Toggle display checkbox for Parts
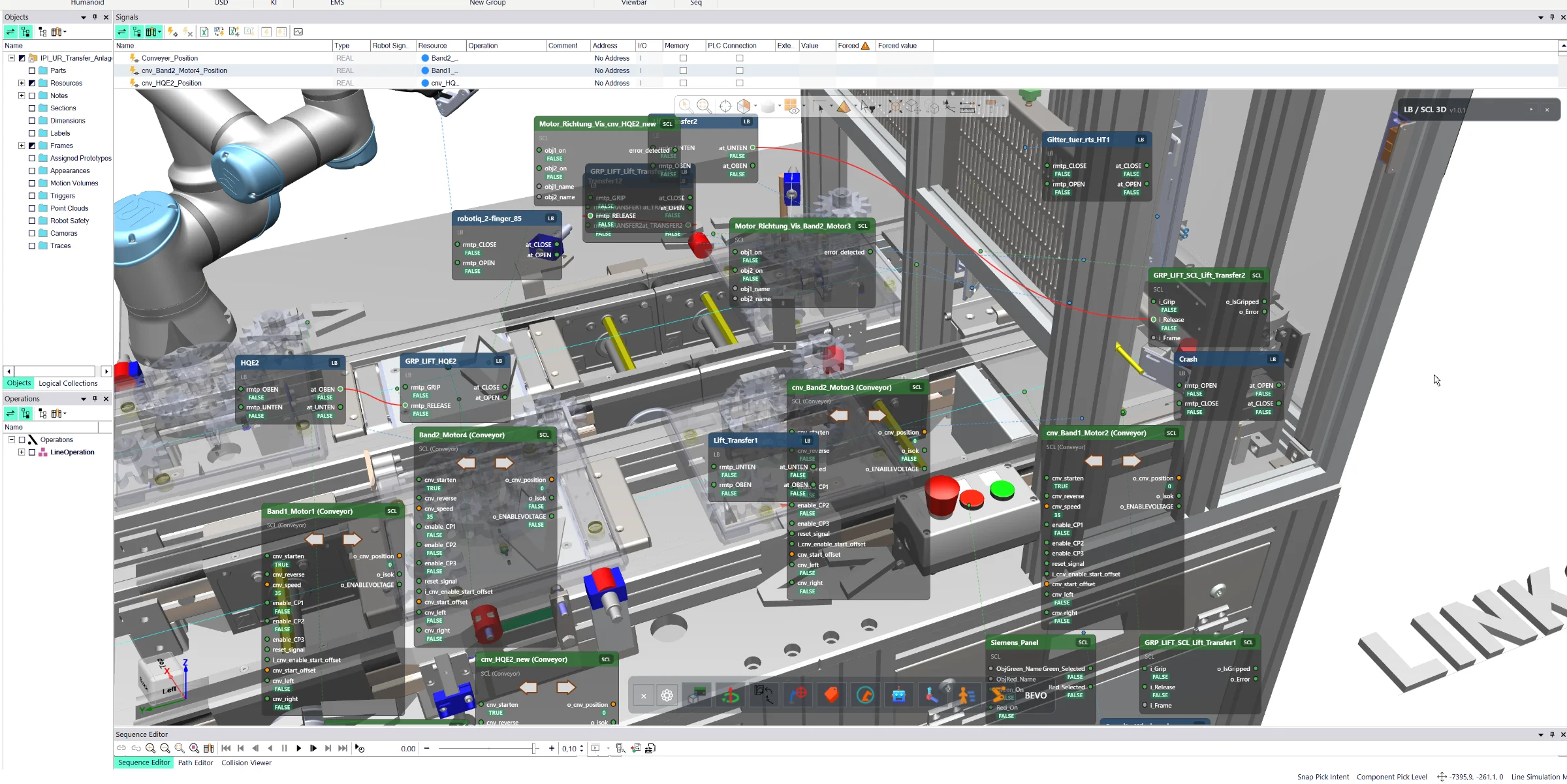 pyautogui.click(x=31, y=71)
